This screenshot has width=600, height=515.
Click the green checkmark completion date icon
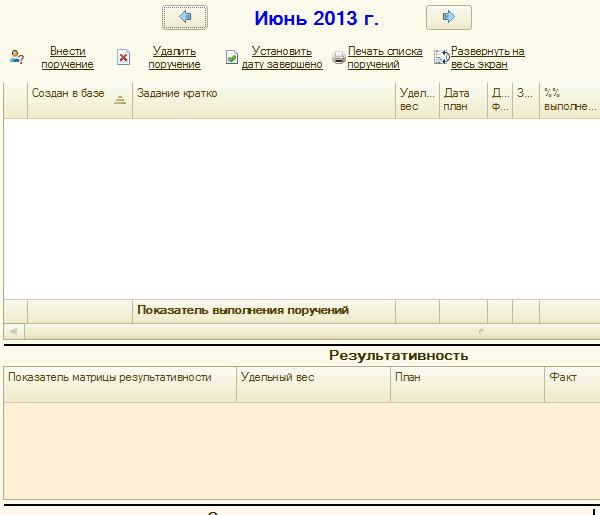(x=231, y=58)
